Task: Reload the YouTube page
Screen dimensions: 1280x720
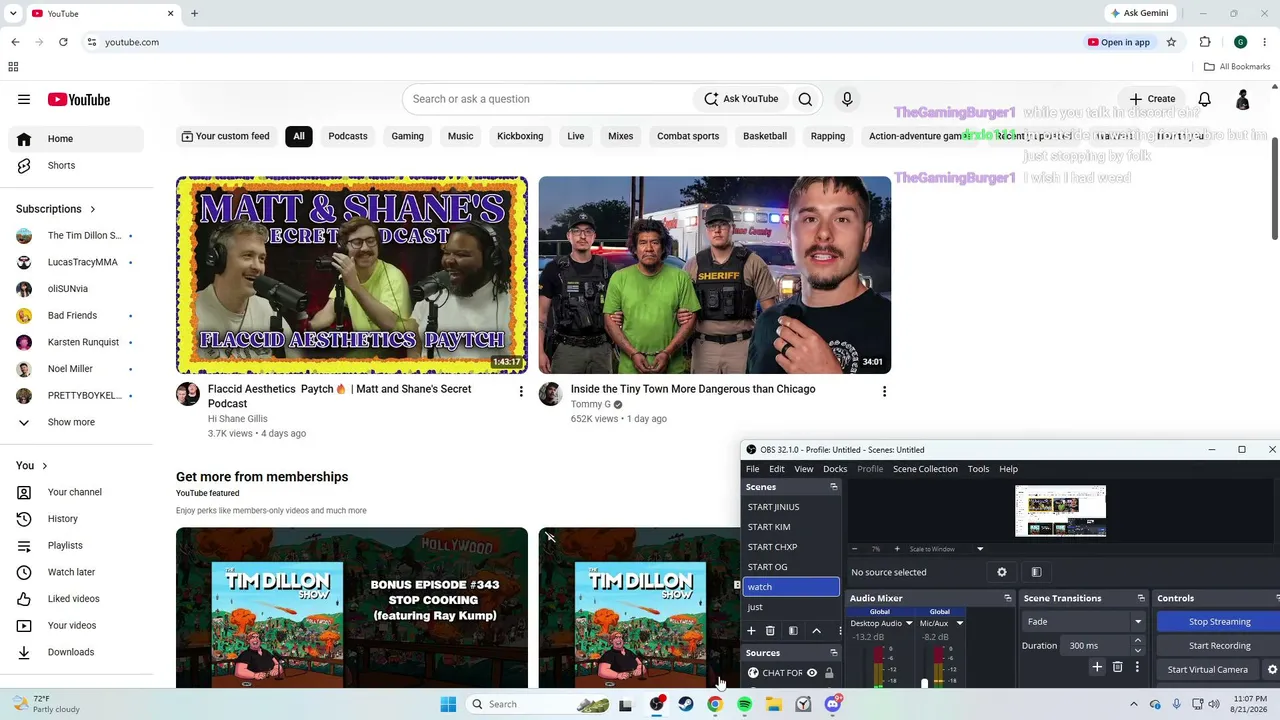Action: point(63,42)
